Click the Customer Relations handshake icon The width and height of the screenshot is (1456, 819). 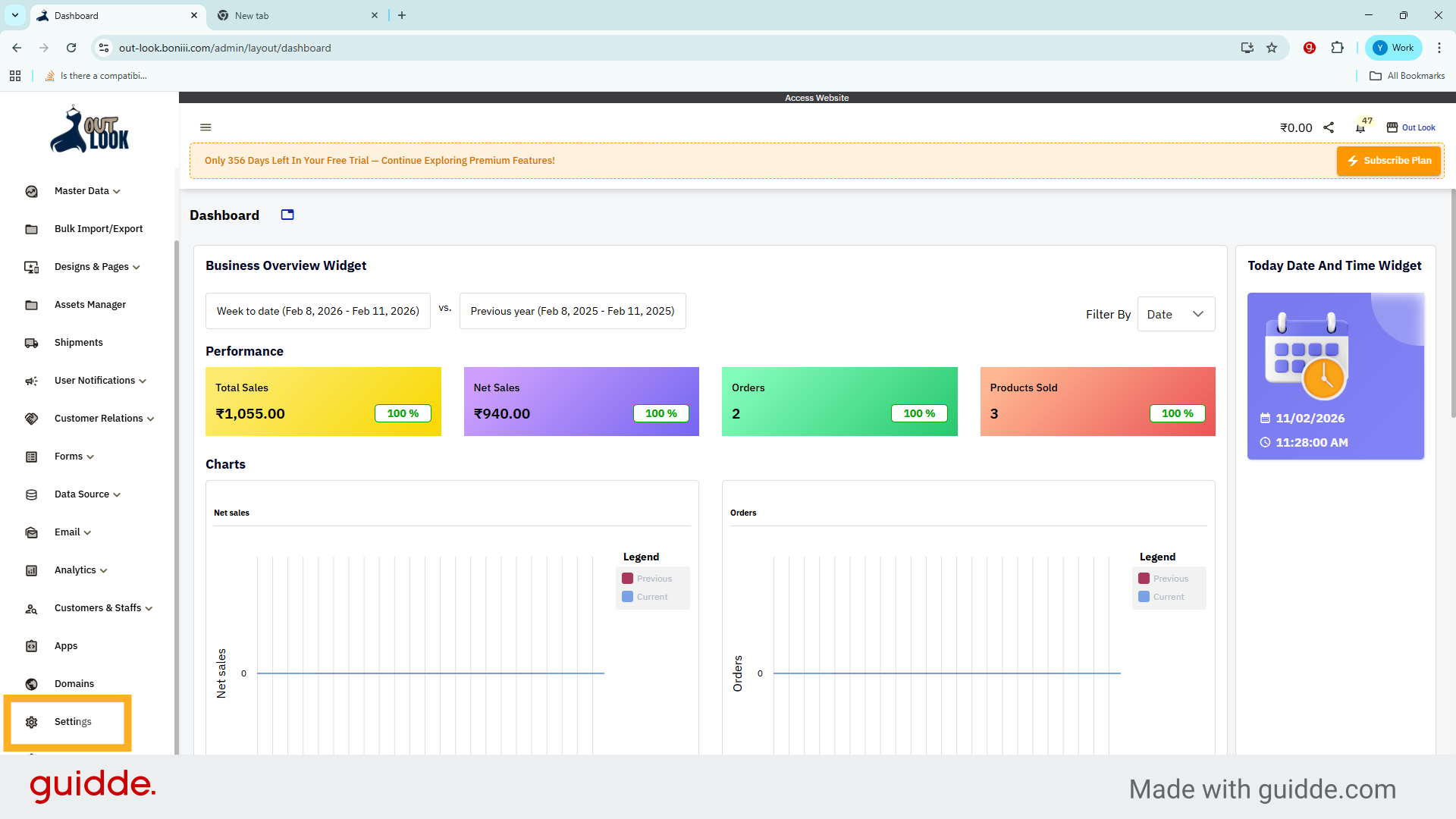(31, 419)
